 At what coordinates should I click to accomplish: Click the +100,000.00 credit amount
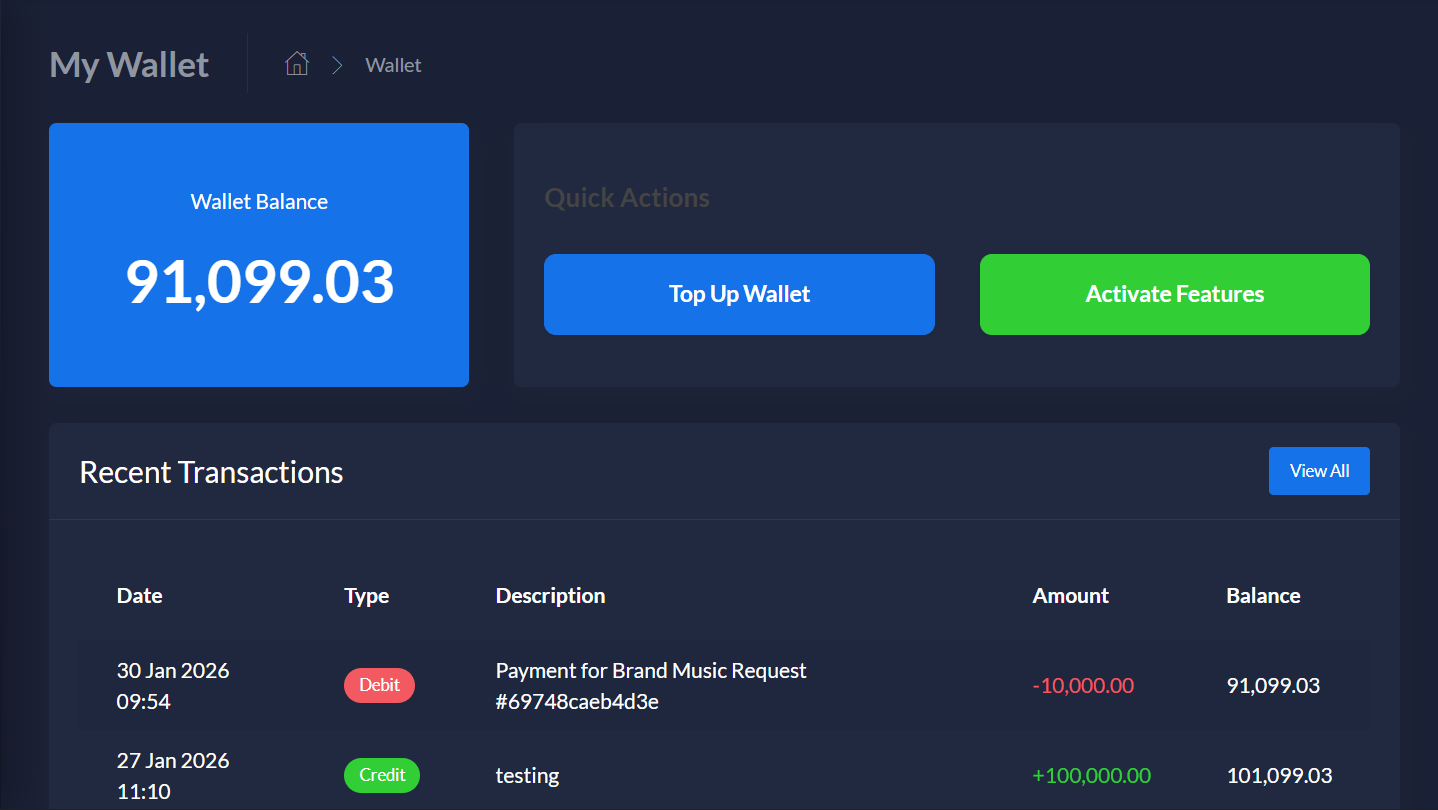coord(1091,776)
